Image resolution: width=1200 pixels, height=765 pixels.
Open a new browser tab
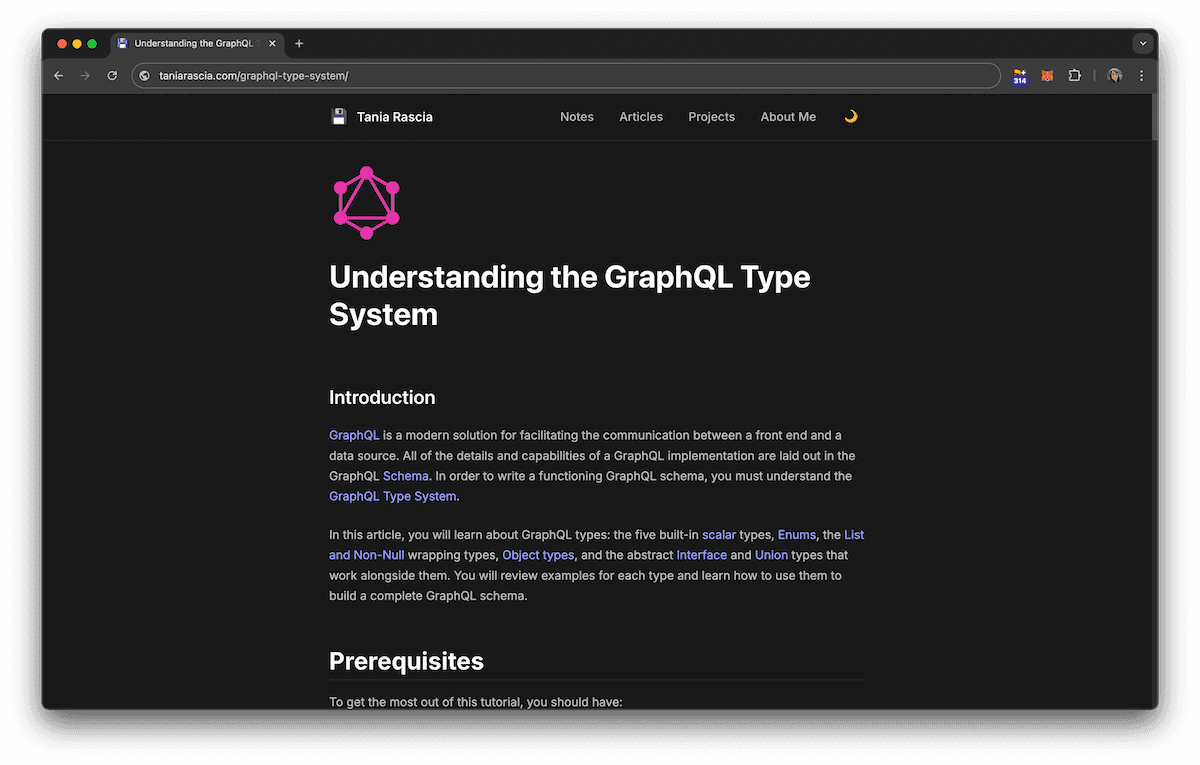click(x=299, y=44)
